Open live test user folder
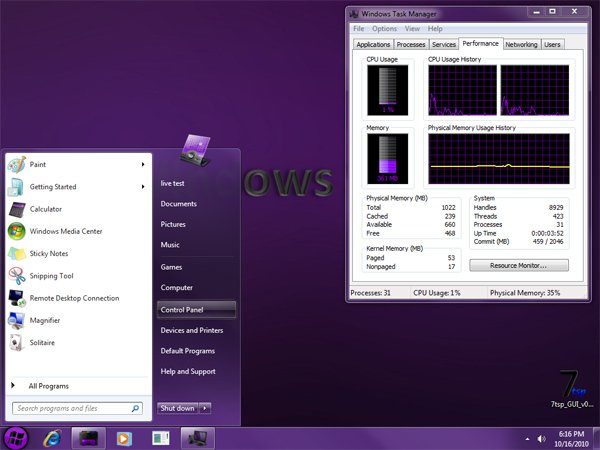 coord(173,183)
